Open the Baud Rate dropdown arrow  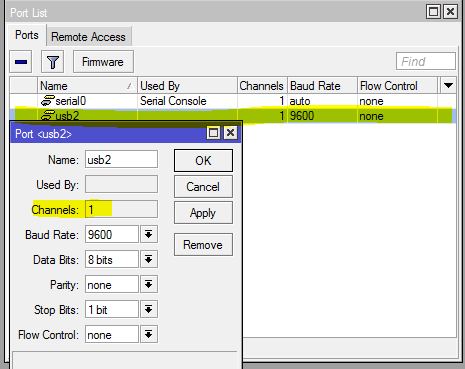pos(149,234)
